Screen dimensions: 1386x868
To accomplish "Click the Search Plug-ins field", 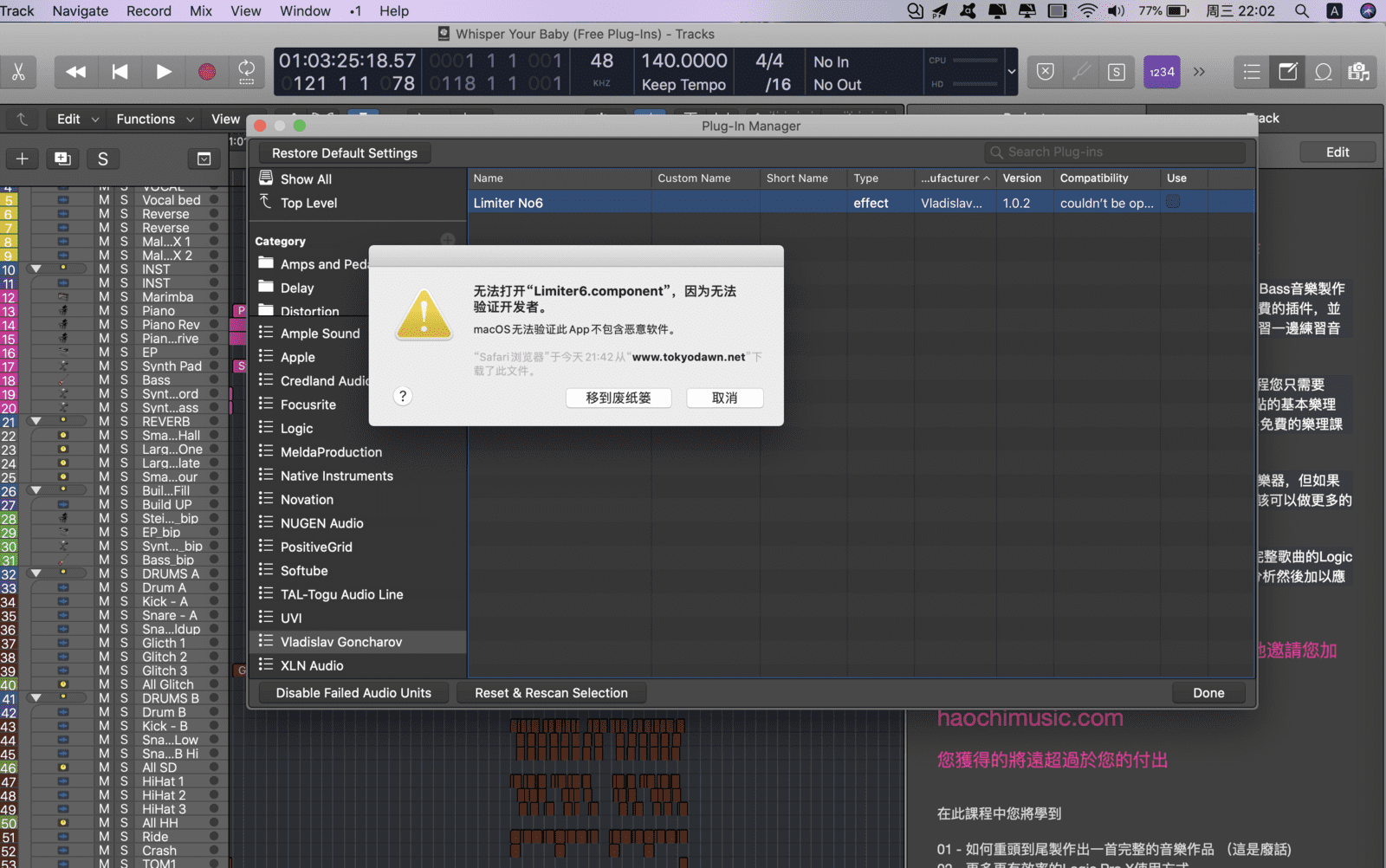I will coord(1115,152).
